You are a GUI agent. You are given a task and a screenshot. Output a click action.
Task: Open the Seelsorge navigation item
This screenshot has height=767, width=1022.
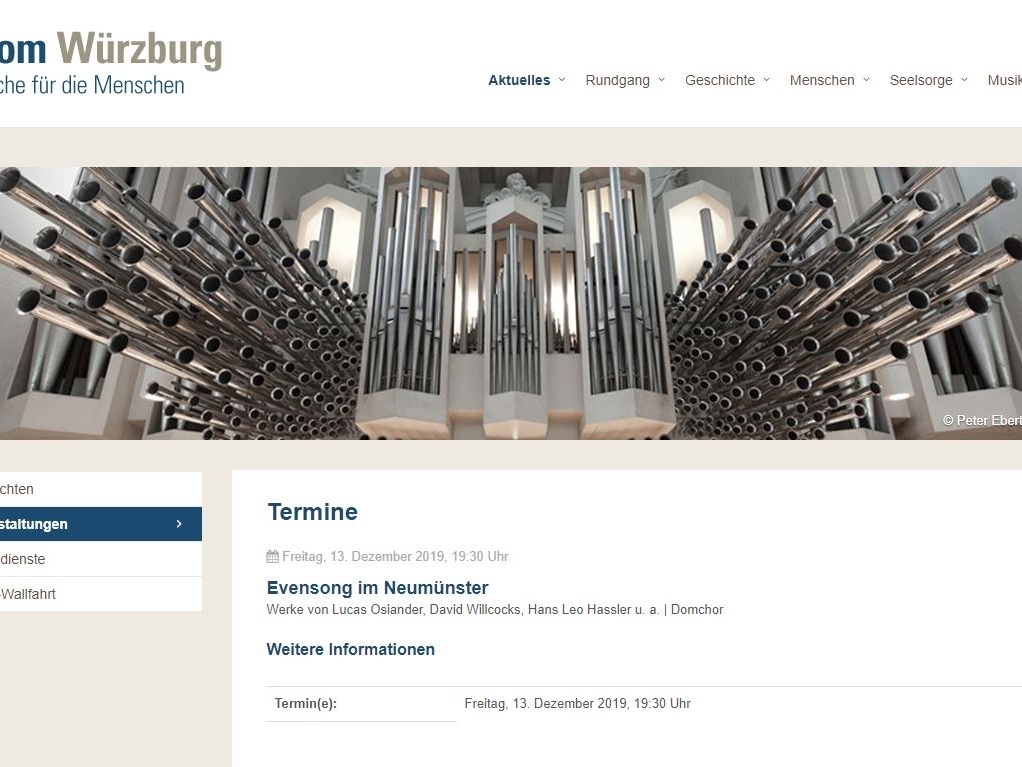click(921, 80)
